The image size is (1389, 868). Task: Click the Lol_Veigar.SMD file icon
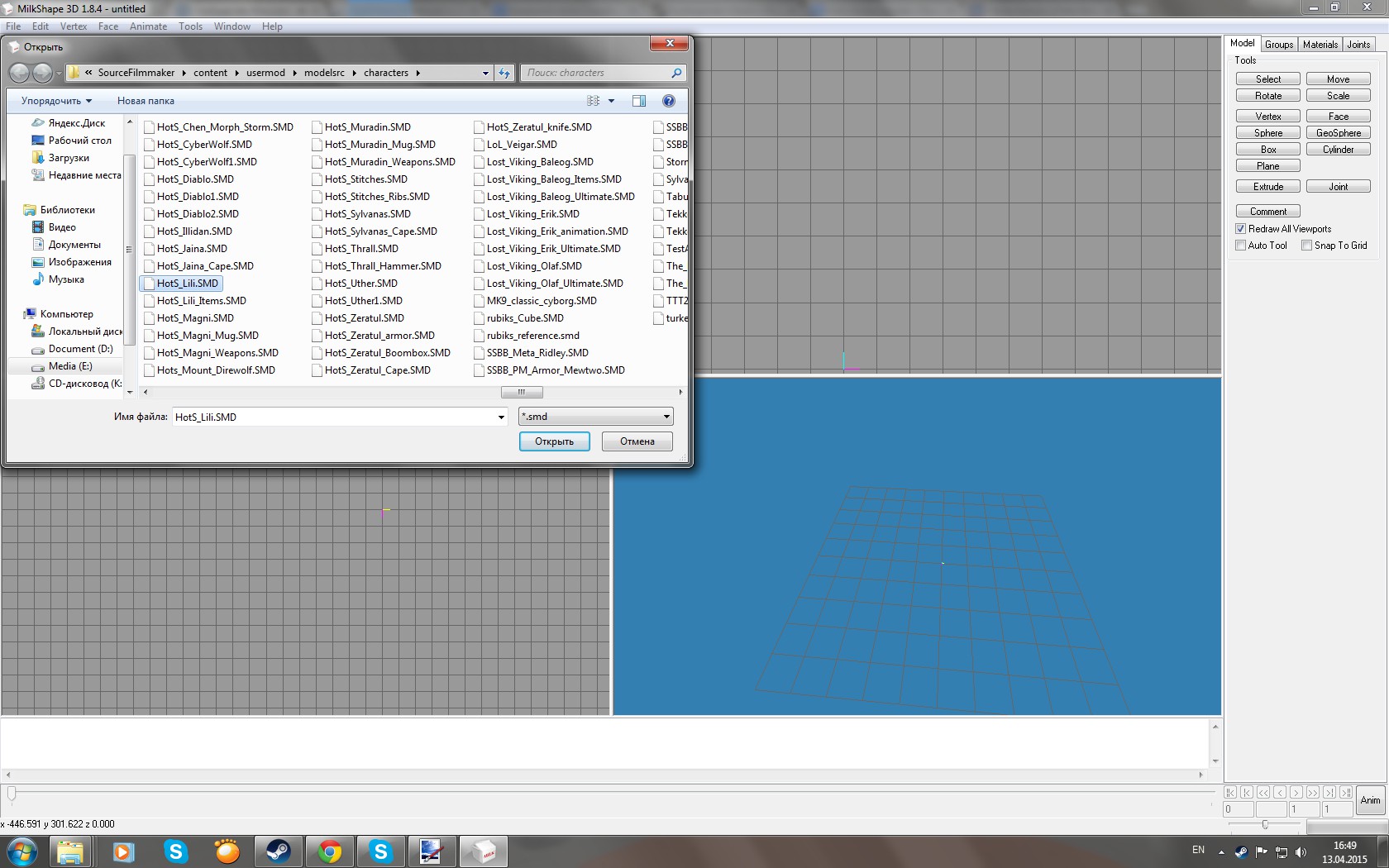point(480,145)
